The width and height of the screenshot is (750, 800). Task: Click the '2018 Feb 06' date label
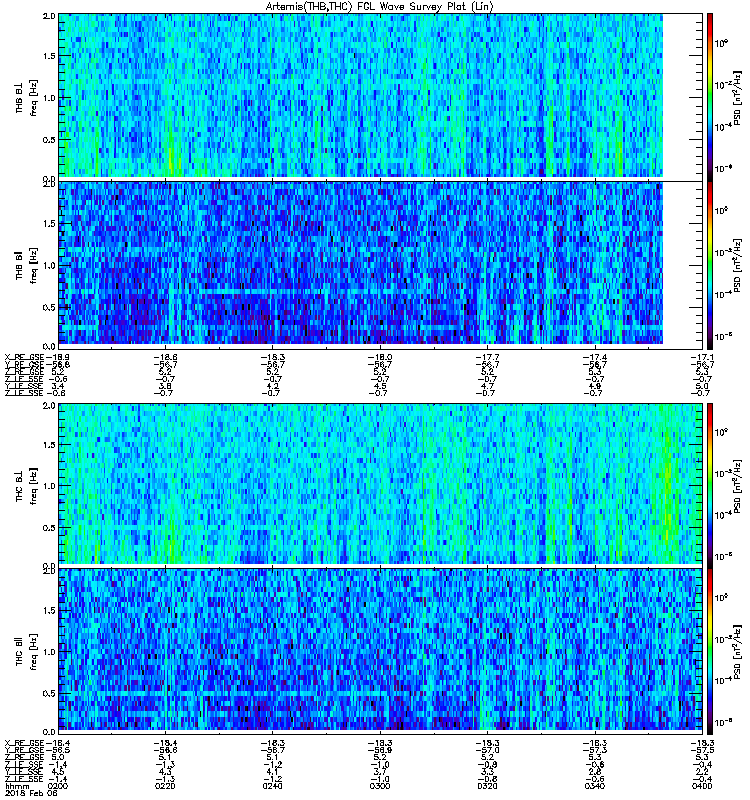click(31, 793)
